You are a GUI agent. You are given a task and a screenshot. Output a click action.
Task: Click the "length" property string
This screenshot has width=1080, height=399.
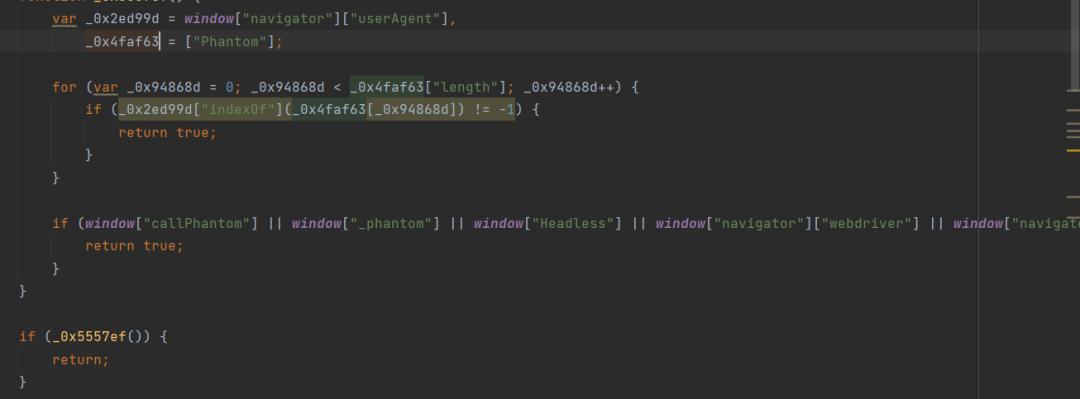click(x=465, y=87)
